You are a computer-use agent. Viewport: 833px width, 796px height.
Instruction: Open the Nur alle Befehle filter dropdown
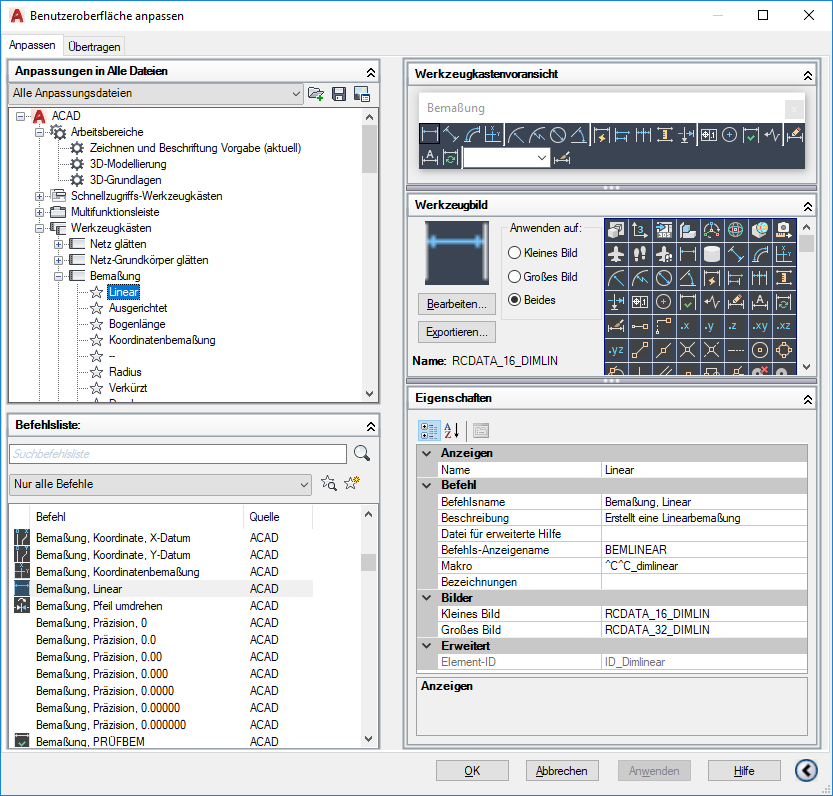pyautogui.click(x=160, y=484)
